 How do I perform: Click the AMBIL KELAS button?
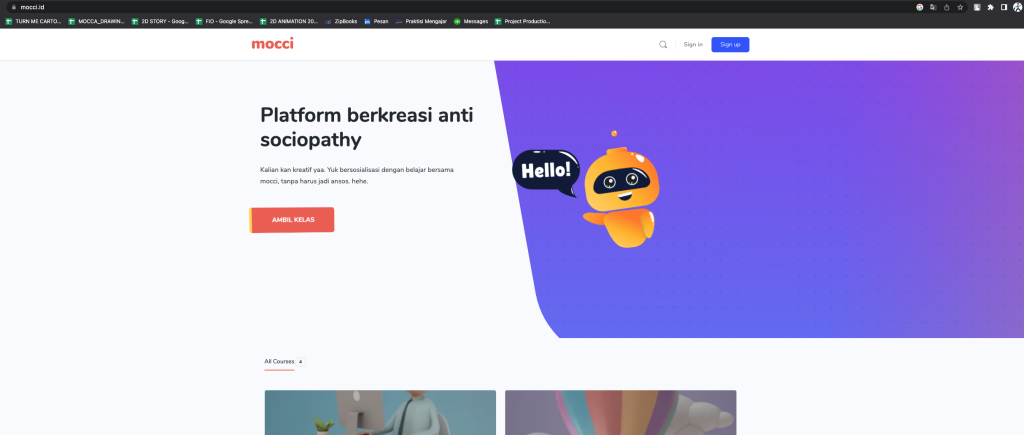click(292, 220)
